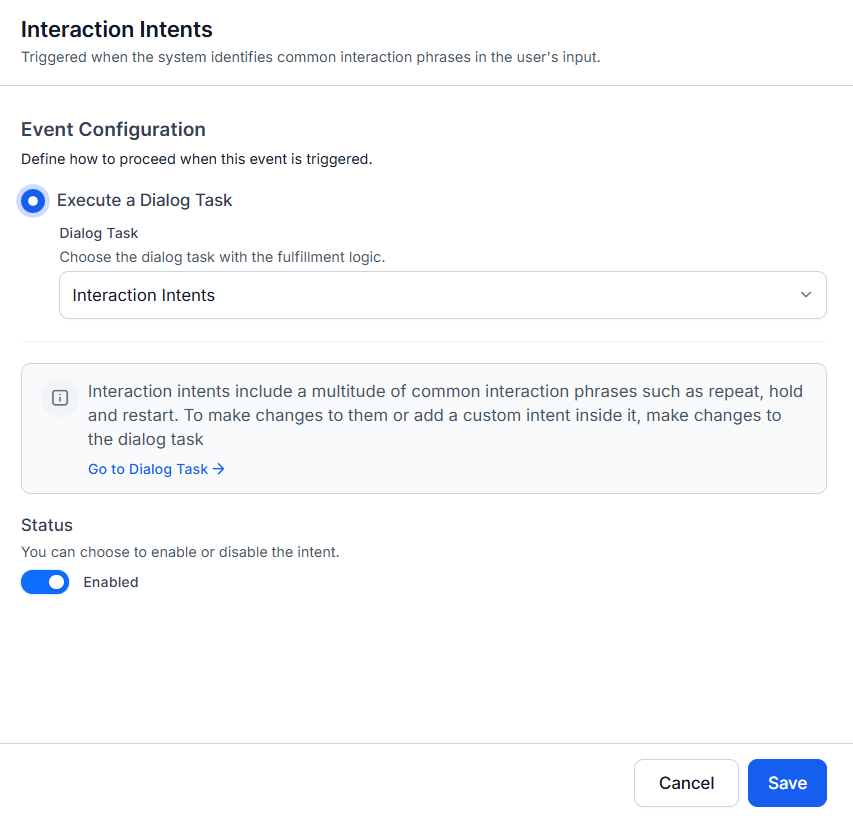Click the 'Choose the dialog task' helper text
The image size is (853, 820).
pyautogui.click(x=222, y=257)
